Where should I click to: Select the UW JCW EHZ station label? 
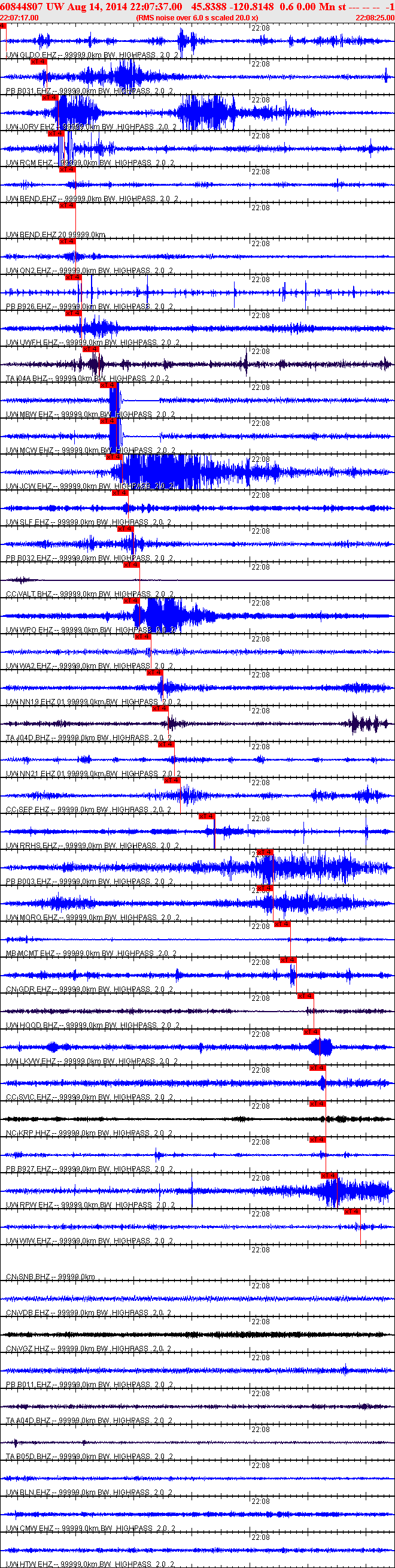coord(90,486)
